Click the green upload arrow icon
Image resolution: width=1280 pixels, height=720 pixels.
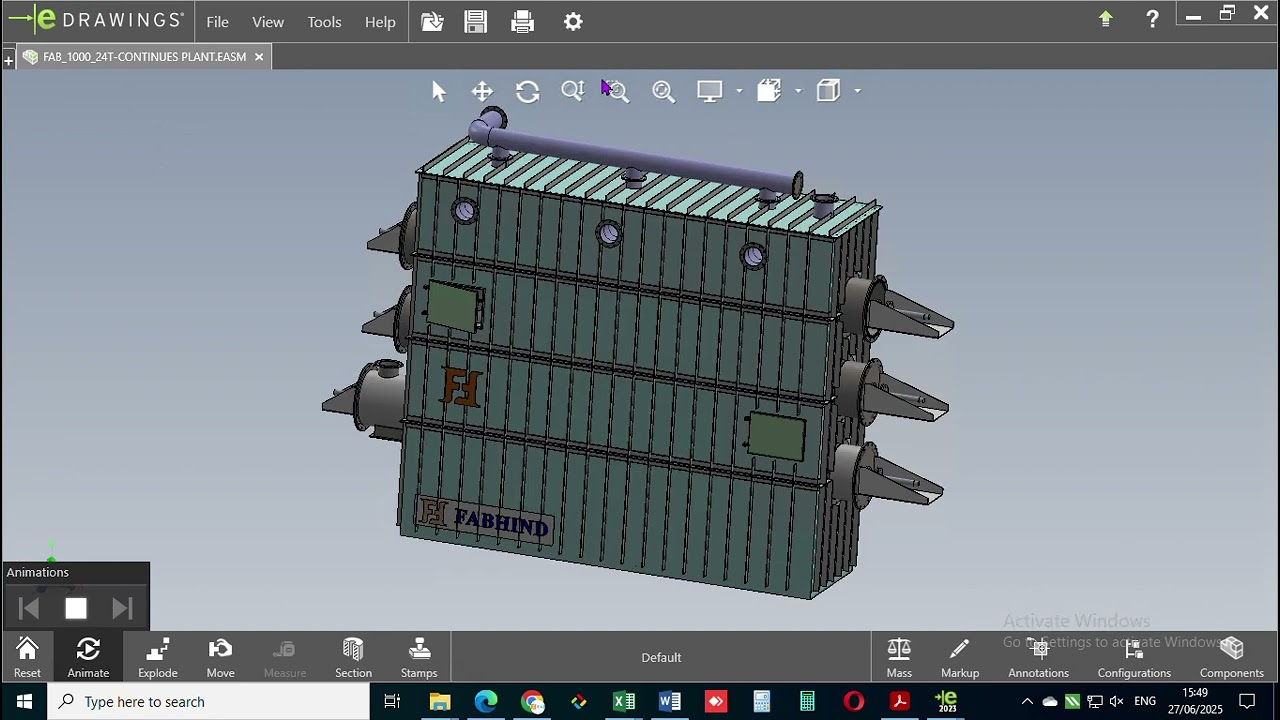(1106, 18)
